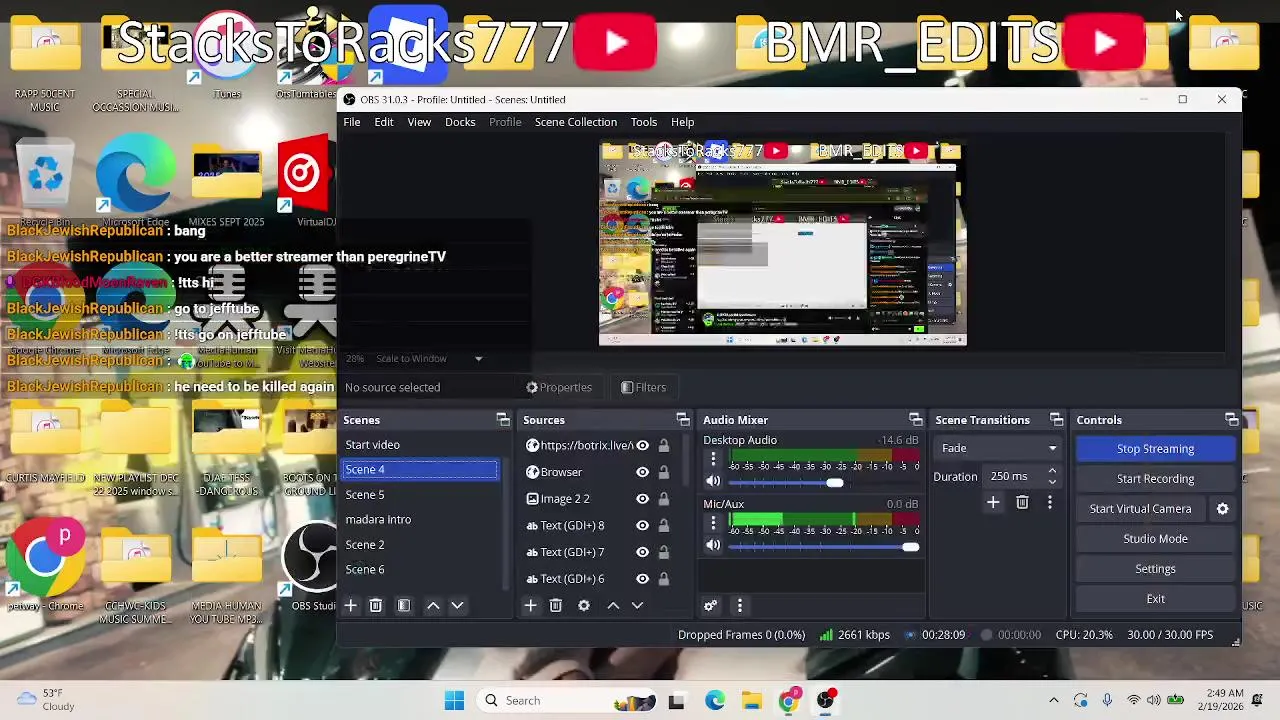This screenshot has width=1280, height=720.
Task: Toggle lock on Image 2 2 source
Action: [664, 499]
